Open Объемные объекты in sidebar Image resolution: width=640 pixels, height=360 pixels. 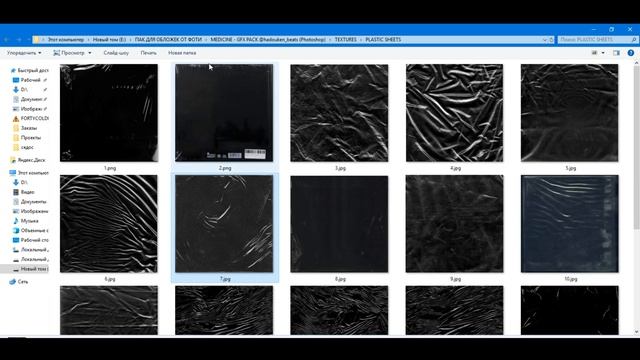click(x=31, y=231)
